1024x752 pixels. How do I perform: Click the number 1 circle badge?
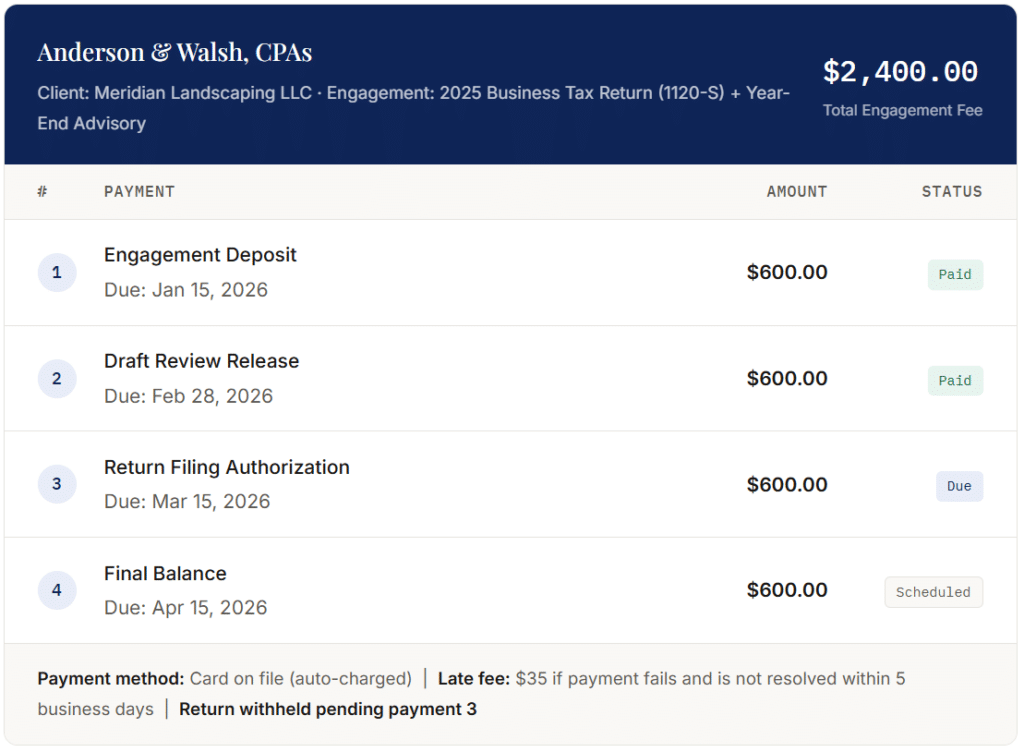(x=57, y=272)
